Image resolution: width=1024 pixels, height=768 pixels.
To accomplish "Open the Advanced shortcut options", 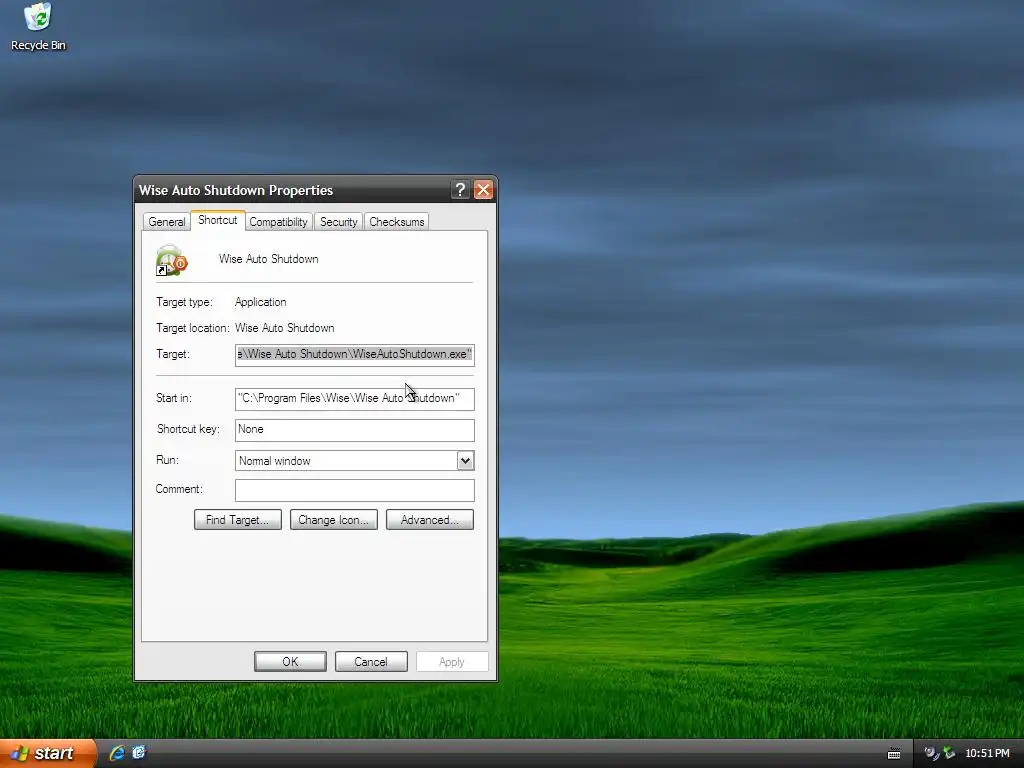I will point(430,520).
